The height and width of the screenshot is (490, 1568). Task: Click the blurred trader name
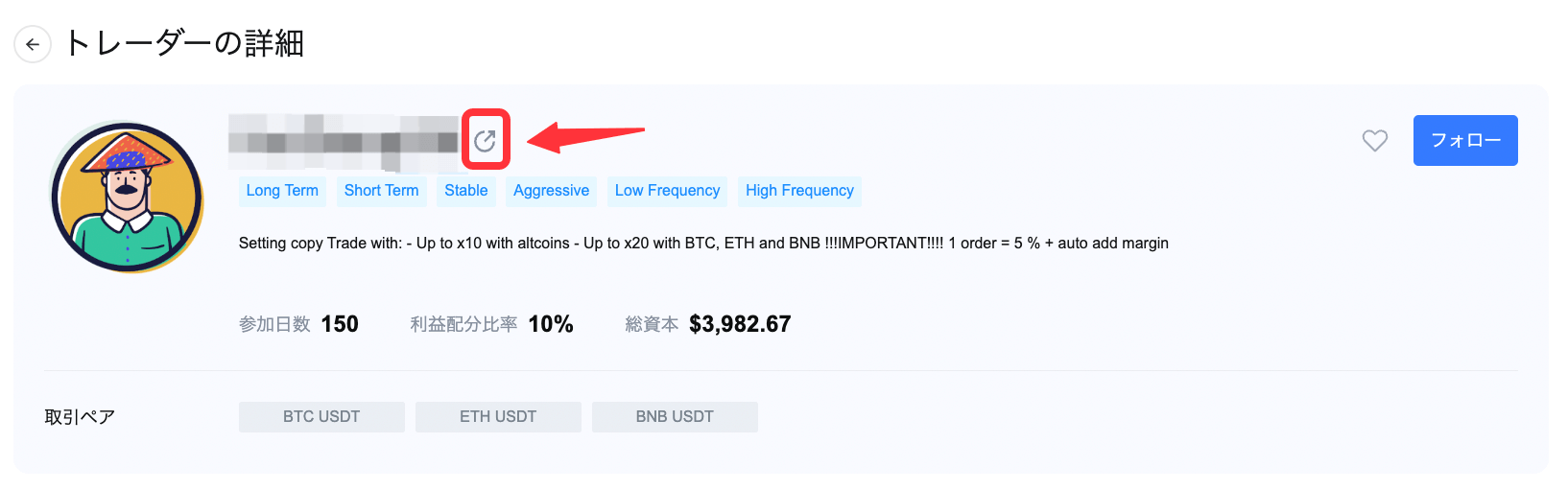pos(344,140)
